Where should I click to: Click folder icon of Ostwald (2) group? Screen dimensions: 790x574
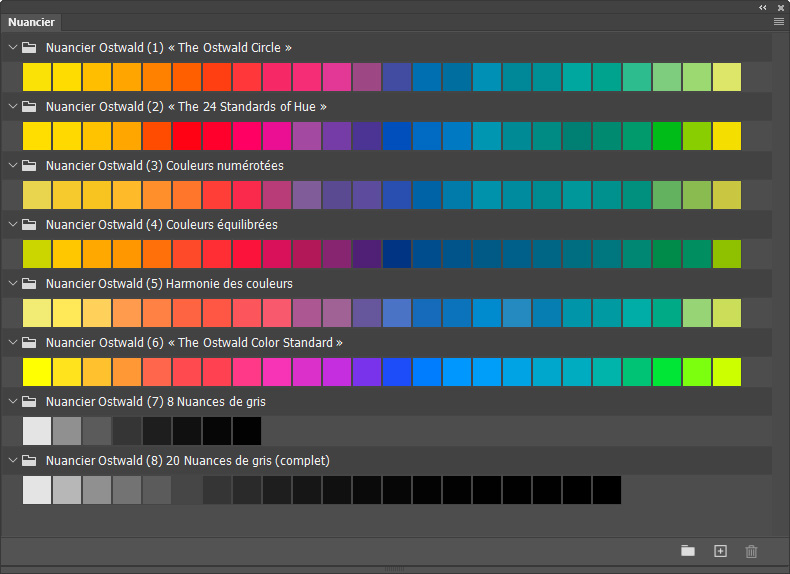coord(29,106)
